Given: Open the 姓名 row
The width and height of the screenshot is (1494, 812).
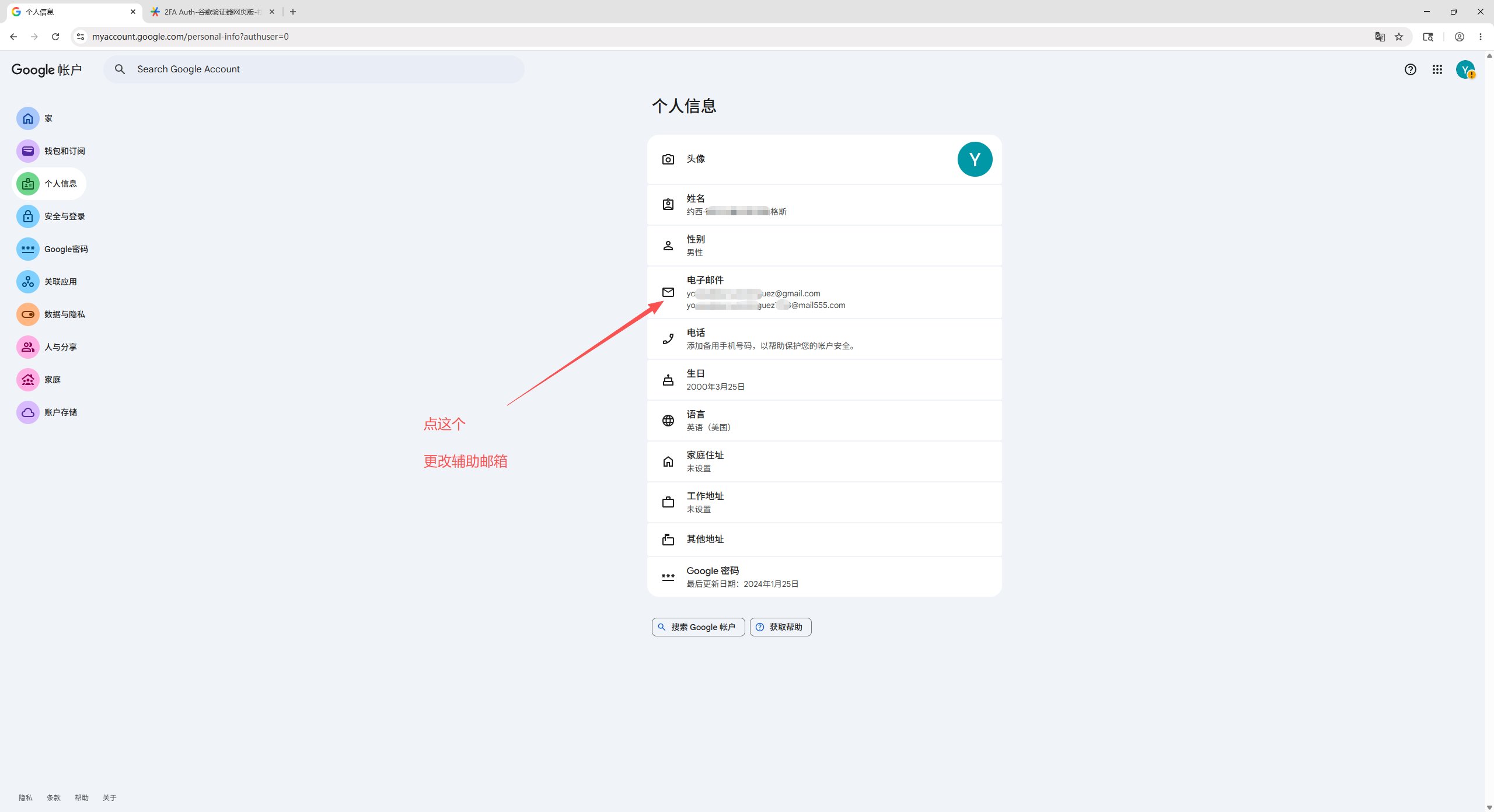Looking at the screenshot, I should click(x=824, y=205).
